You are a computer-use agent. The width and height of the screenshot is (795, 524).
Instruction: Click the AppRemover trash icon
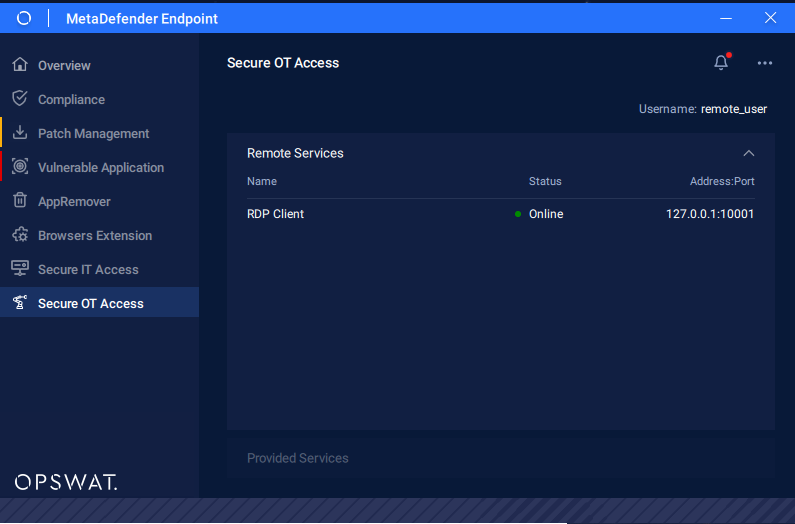pyautogui.click(x=20, y=200)
